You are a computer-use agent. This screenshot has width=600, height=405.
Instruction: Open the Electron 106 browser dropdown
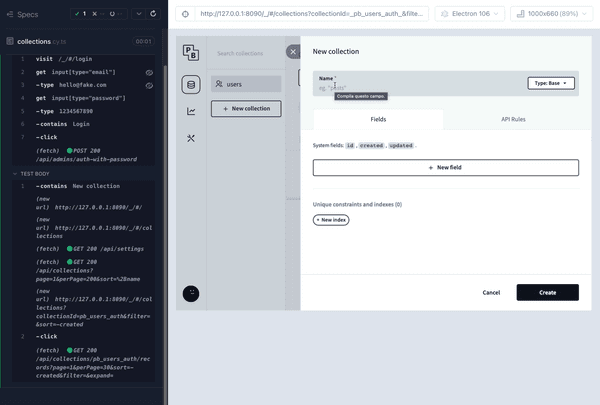(x=470, y=14)
